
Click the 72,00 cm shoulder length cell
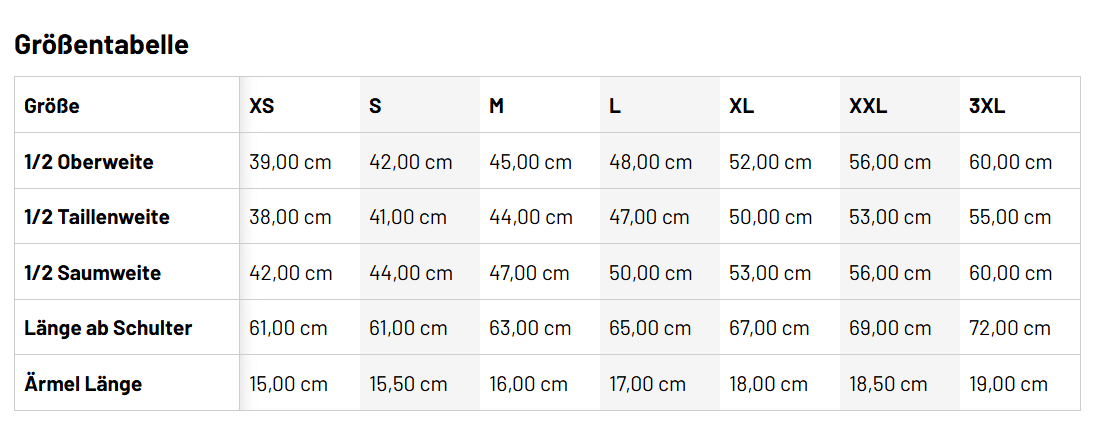coord(1010,328)
